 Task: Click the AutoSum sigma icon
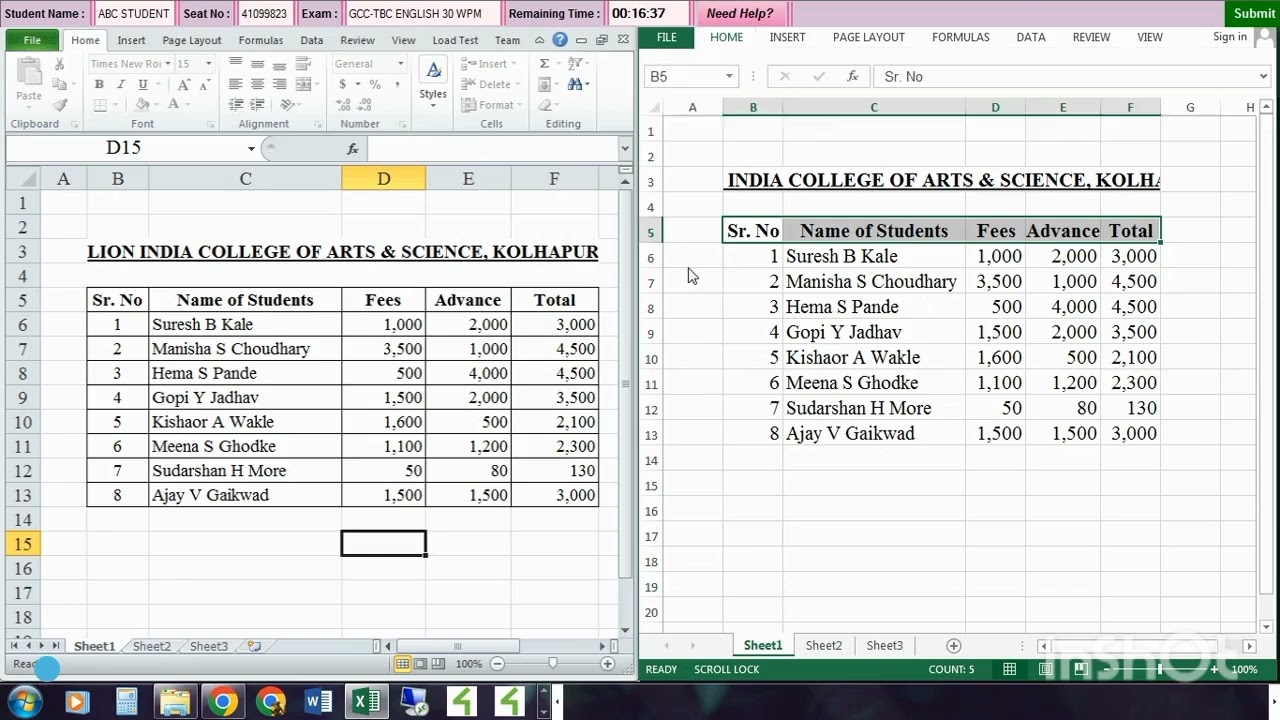point(544,63)
